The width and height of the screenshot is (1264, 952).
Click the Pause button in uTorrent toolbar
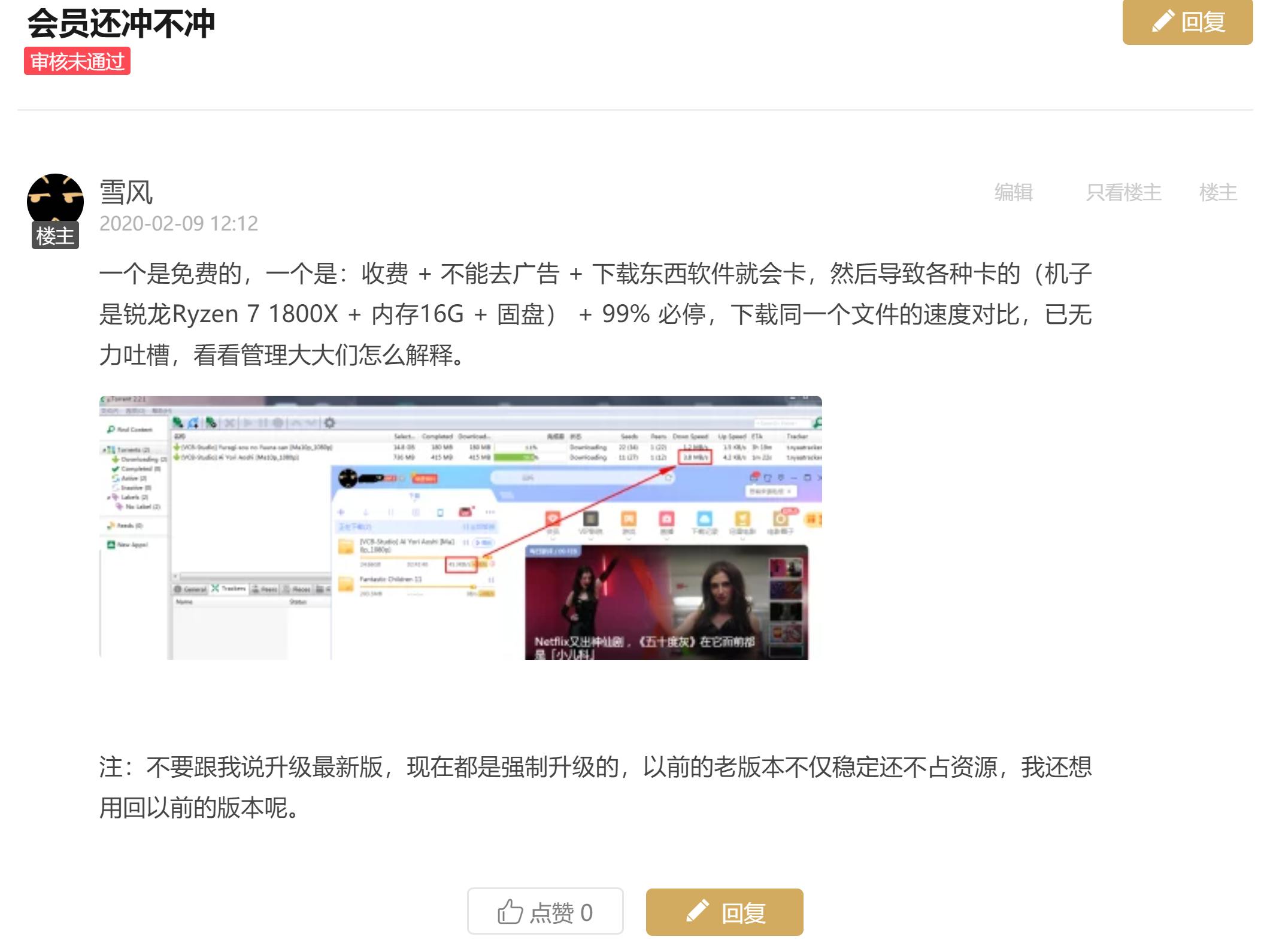[263, 423]
